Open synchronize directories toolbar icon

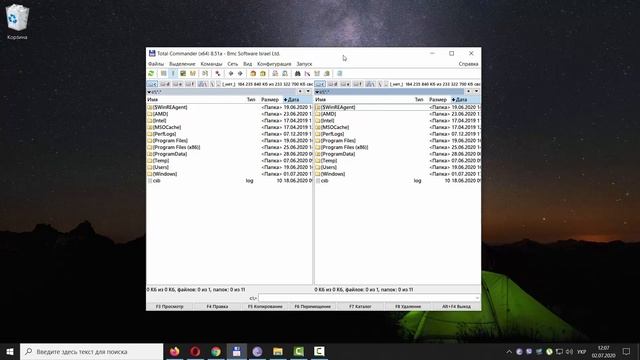click(317, 73)
